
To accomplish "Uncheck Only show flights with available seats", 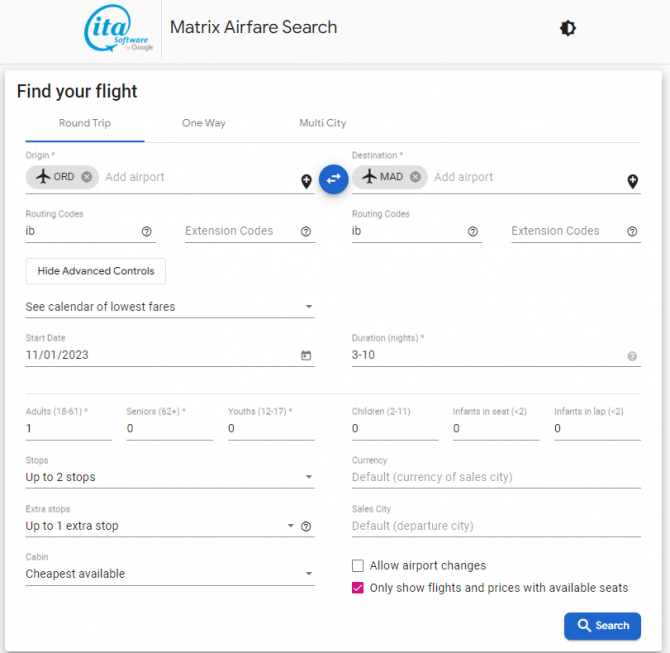I will tap(358, 588).
